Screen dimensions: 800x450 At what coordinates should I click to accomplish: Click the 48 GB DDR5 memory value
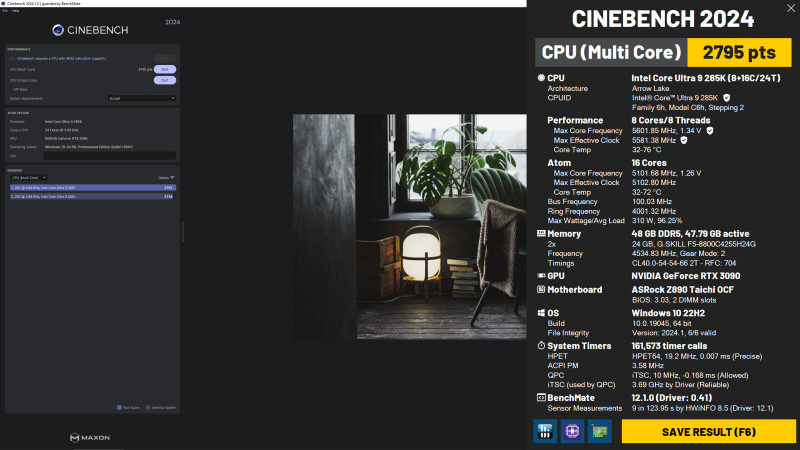point(690,234)
